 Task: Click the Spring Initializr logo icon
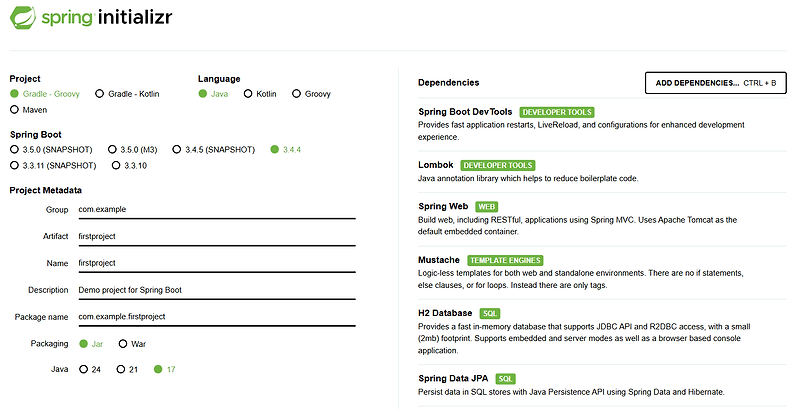pos(24,19)
